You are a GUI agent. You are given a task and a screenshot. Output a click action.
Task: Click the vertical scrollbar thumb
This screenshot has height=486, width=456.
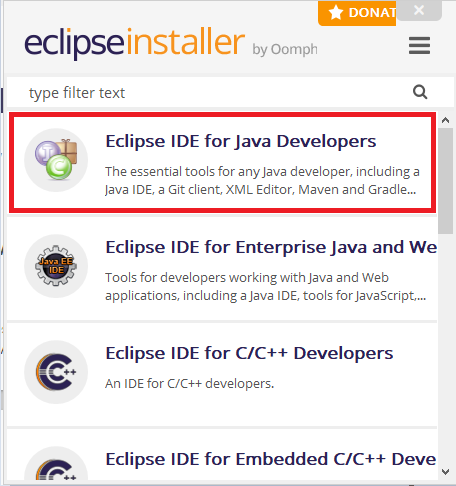pos(445,181)
